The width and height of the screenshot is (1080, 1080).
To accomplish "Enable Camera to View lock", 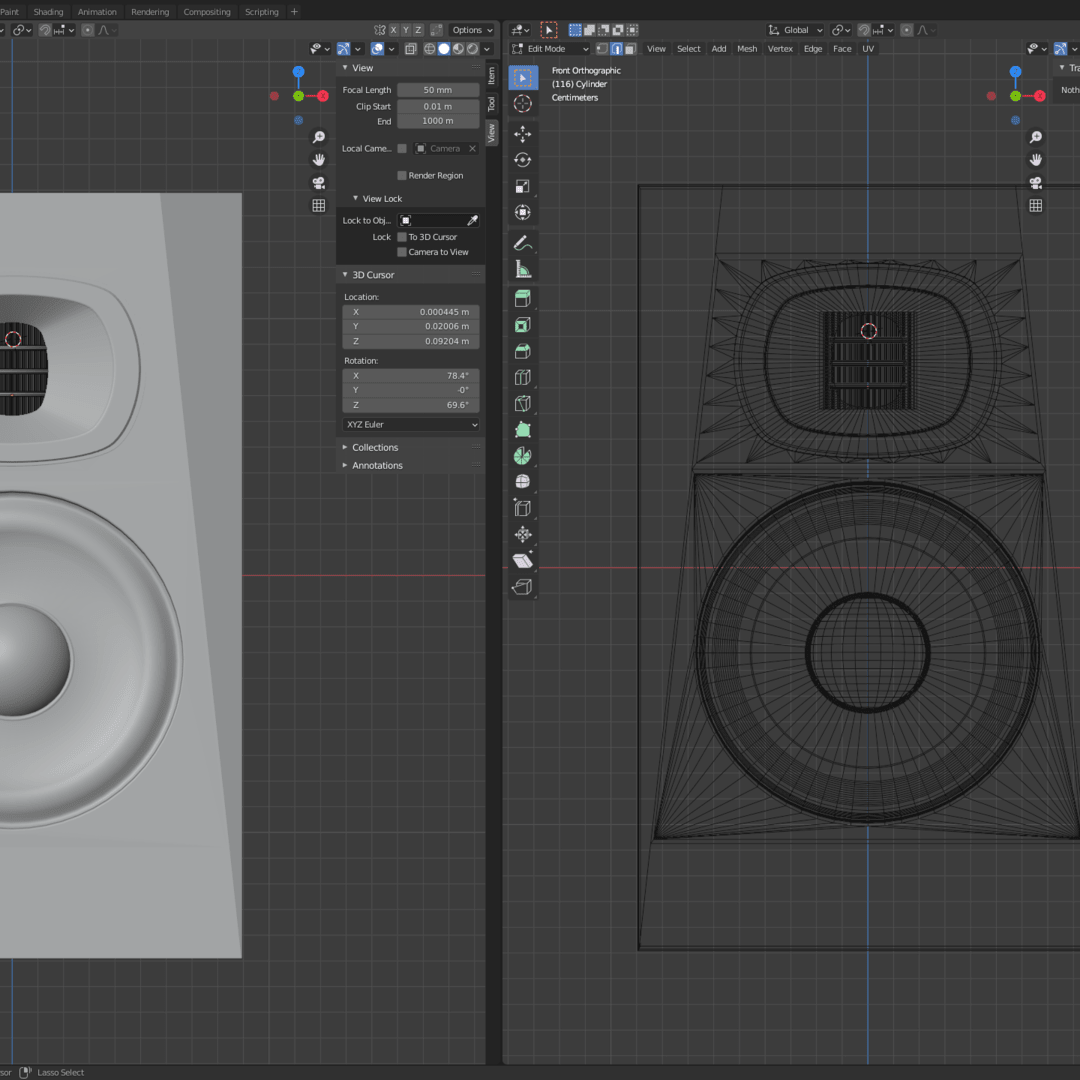I will pos(402,252).
